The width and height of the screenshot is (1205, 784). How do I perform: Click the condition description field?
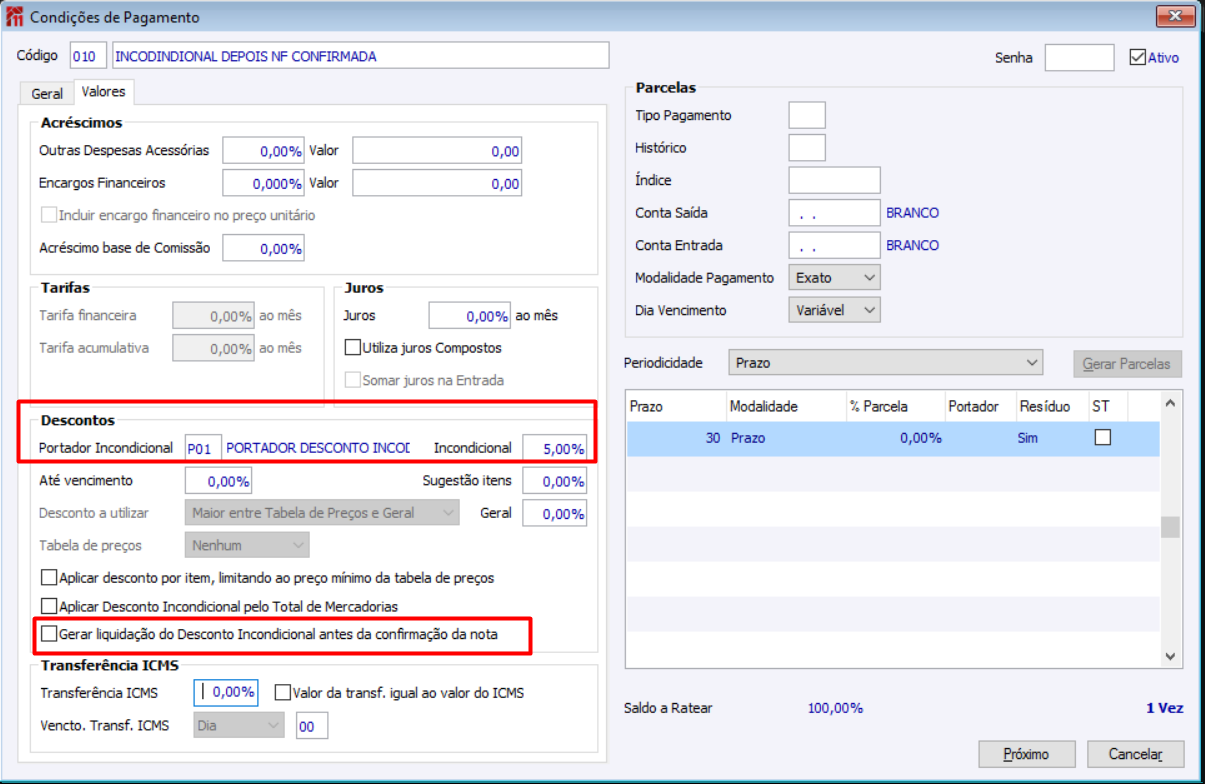click(x=360, y=56)
